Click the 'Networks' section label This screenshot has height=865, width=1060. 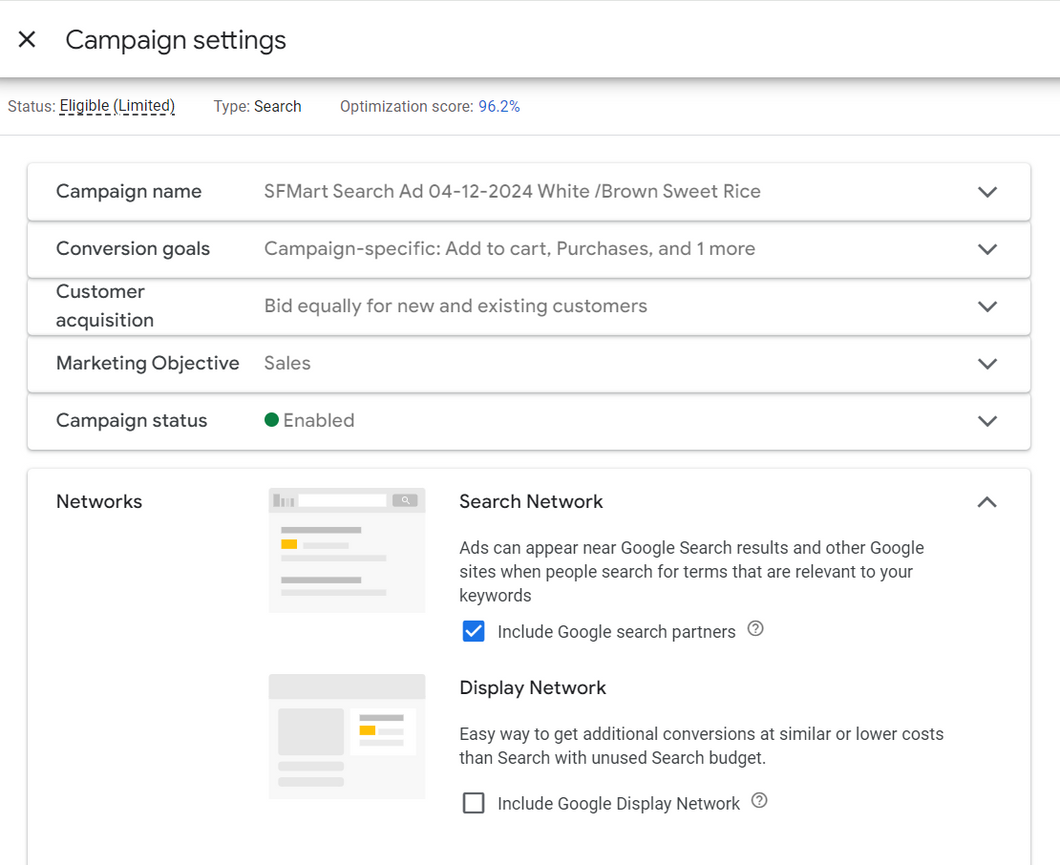coord(99,501)
